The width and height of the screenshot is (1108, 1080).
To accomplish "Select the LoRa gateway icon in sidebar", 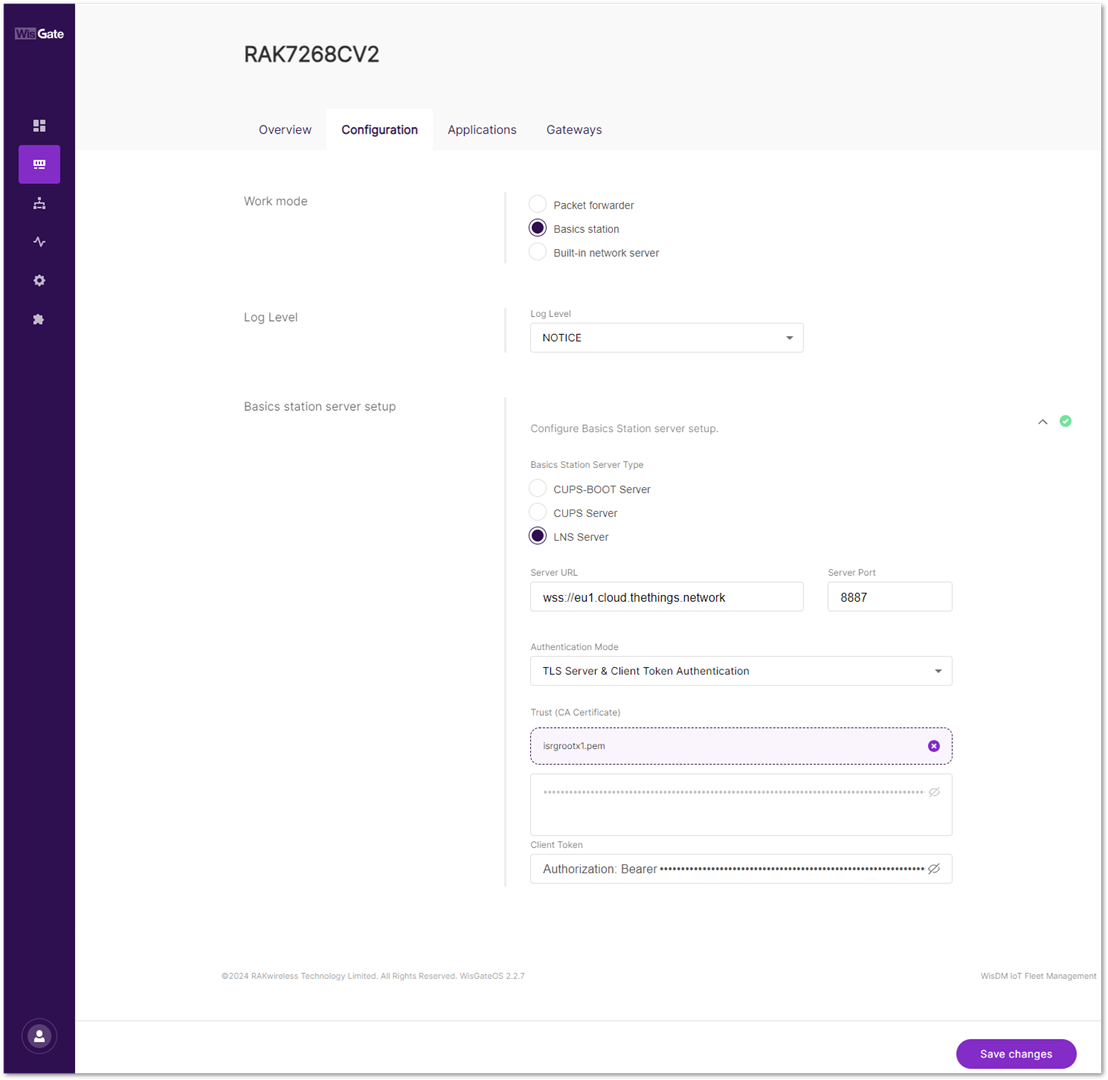I will (40, 165).
